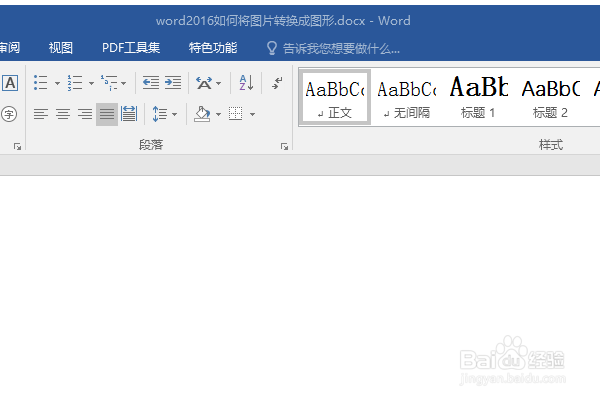Apply the 标题 1 style
The height and width of the screenshot is (400, 600).
478,97
